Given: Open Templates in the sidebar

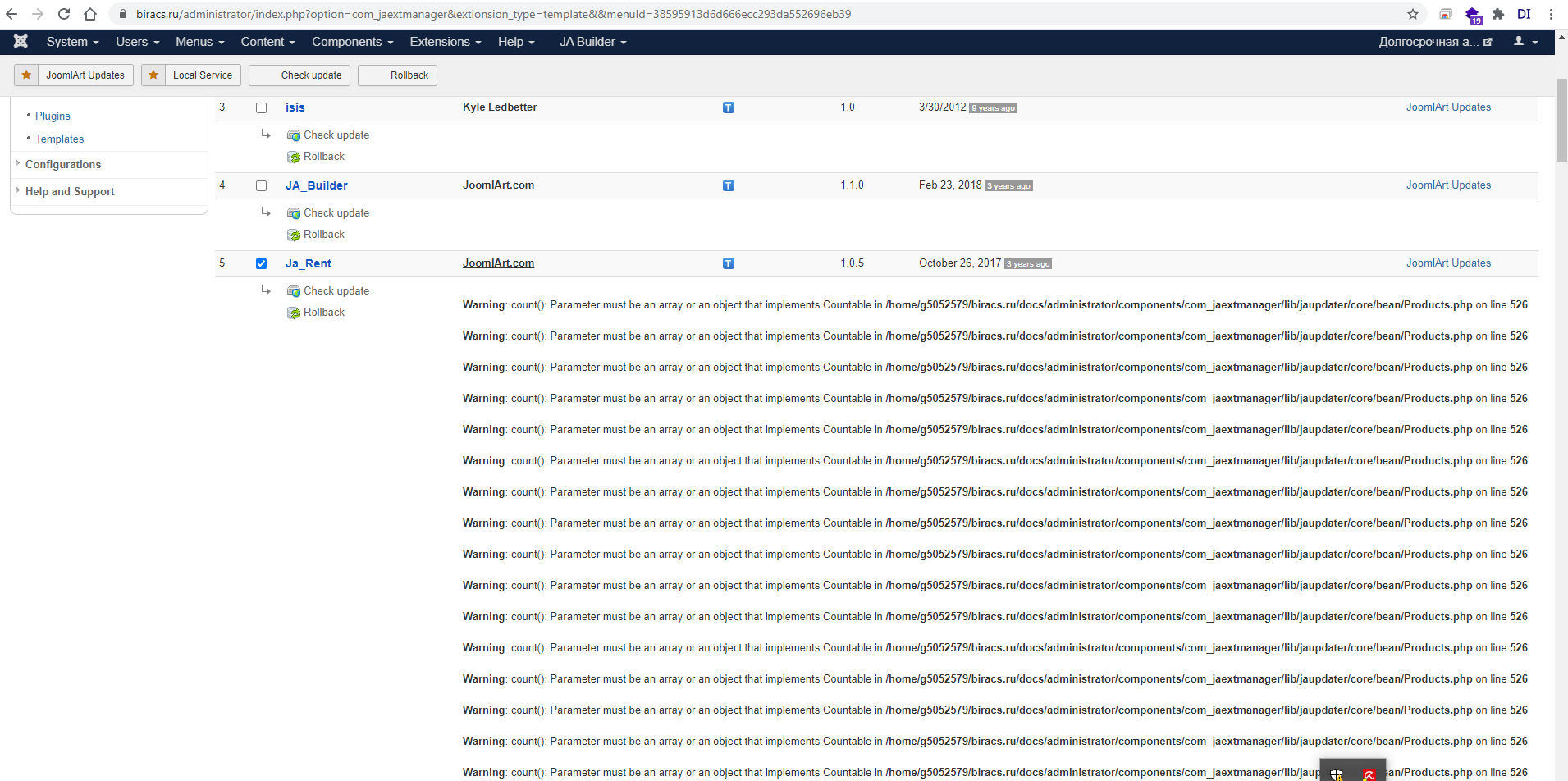Looking at the screenshot, I should 59,139.
